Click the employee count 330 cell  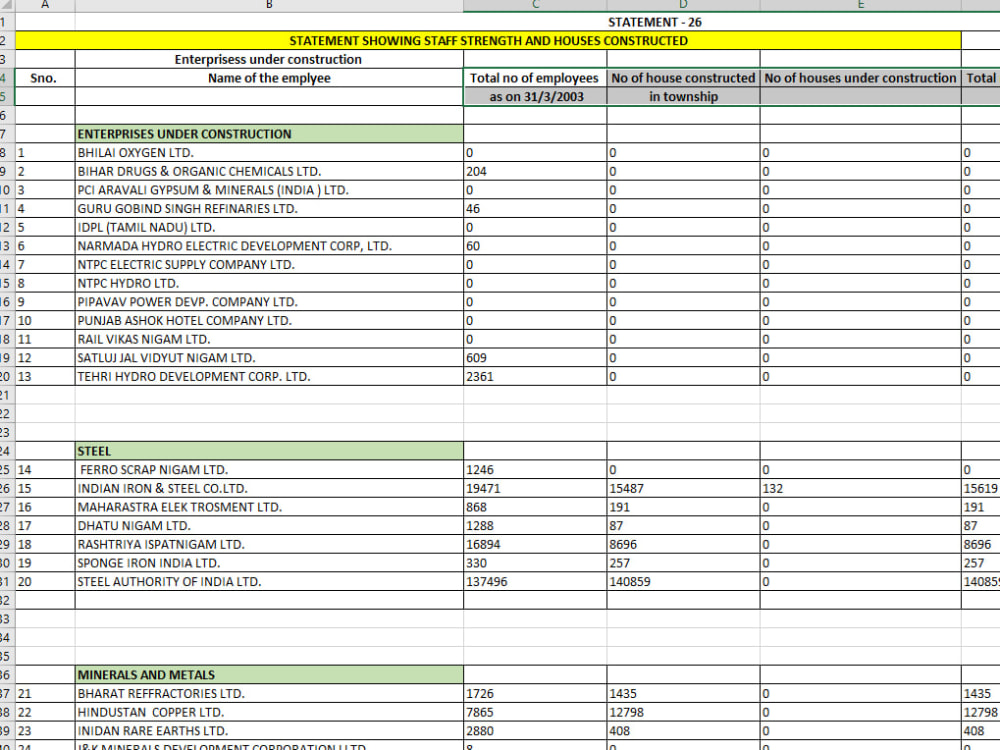coord(535,562)
